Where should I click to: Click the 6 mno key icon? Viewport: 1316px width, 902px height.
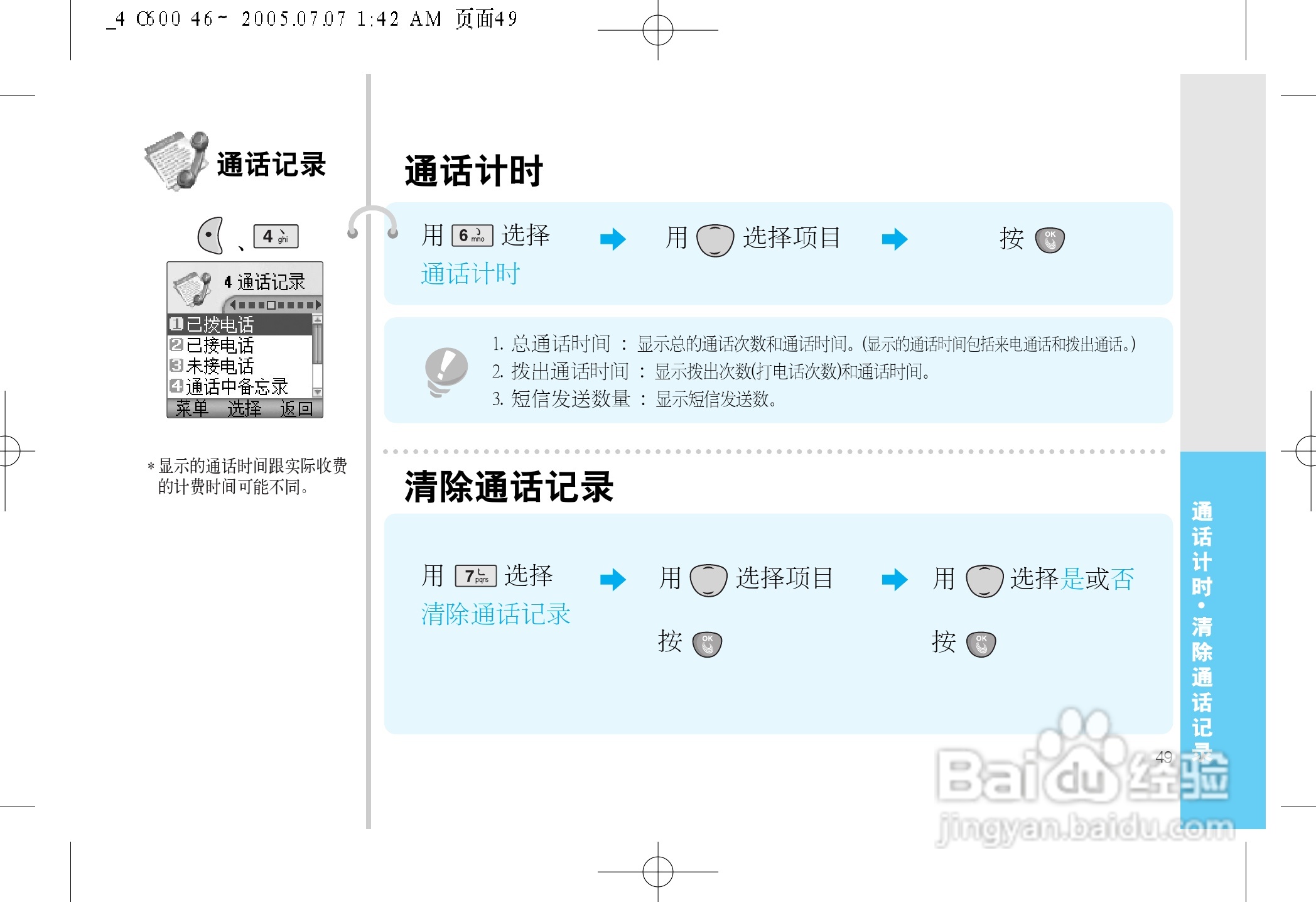tap(472, 236)
